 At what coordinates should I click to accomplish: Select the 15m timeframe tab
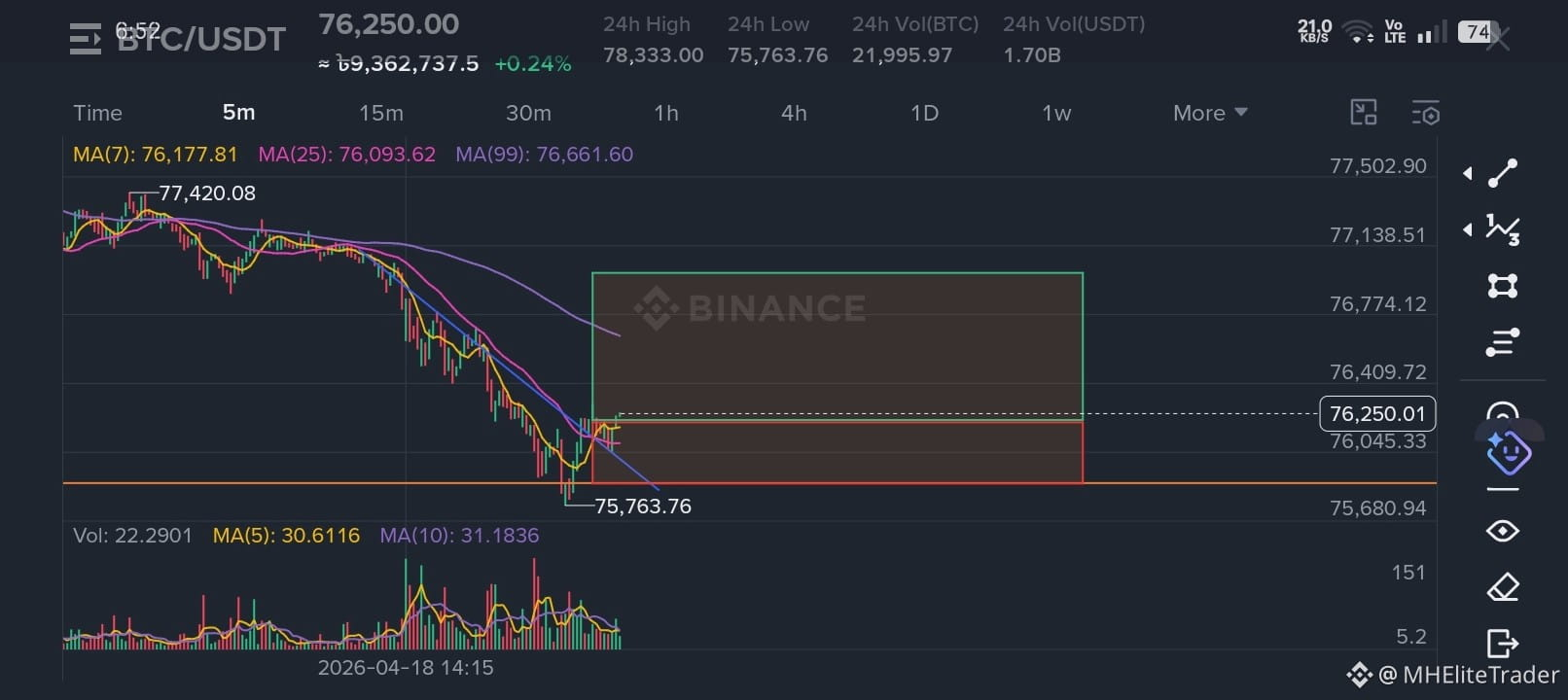[381, 113]
